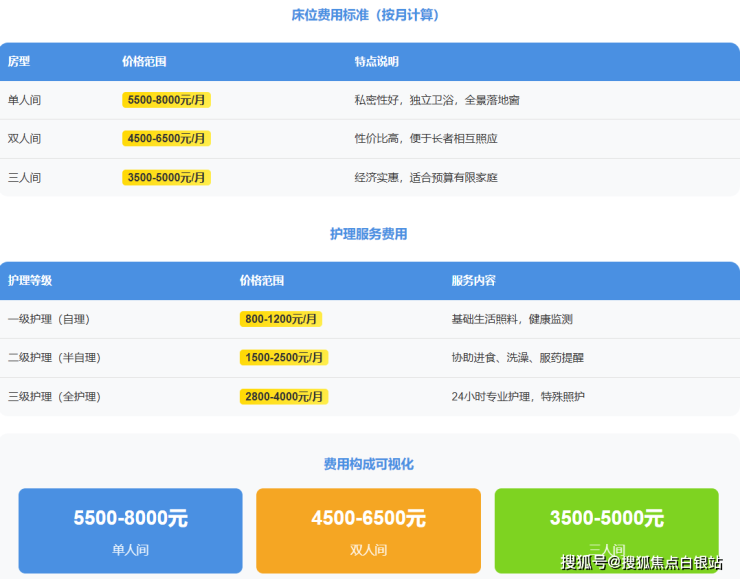The height and width of the screenshot is (579, 740).
Task: Select the orange 双人间 cost card
Action: coord(368,530)
